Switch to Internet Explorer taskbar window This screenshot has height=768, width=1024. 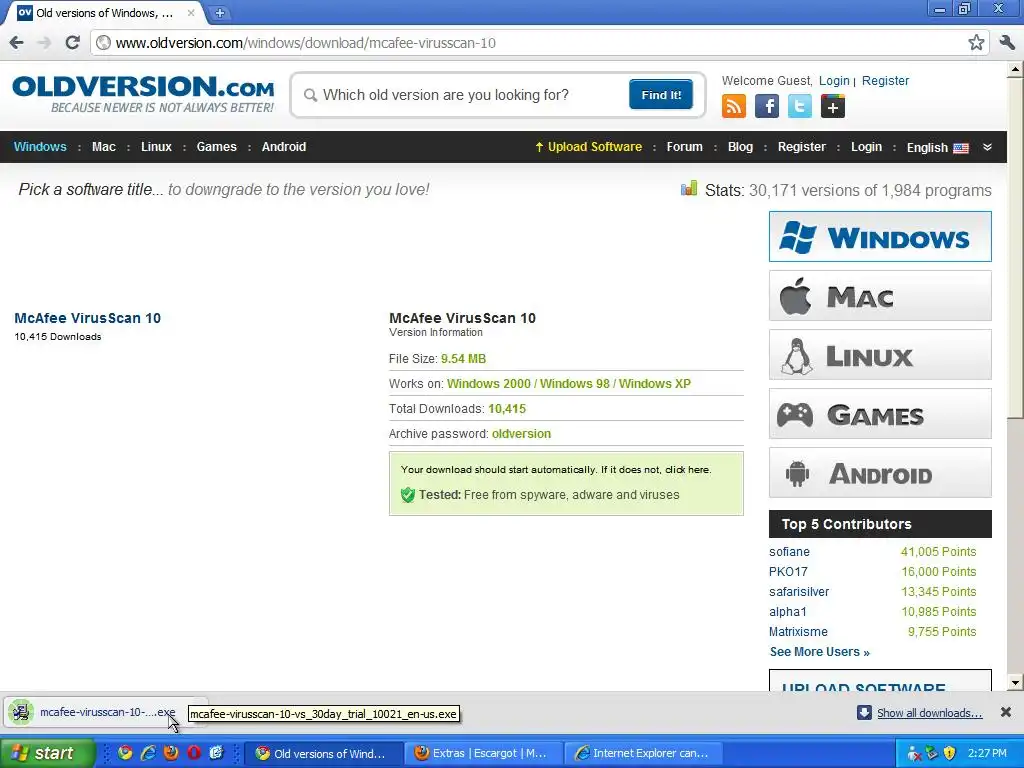click(643, 753)
